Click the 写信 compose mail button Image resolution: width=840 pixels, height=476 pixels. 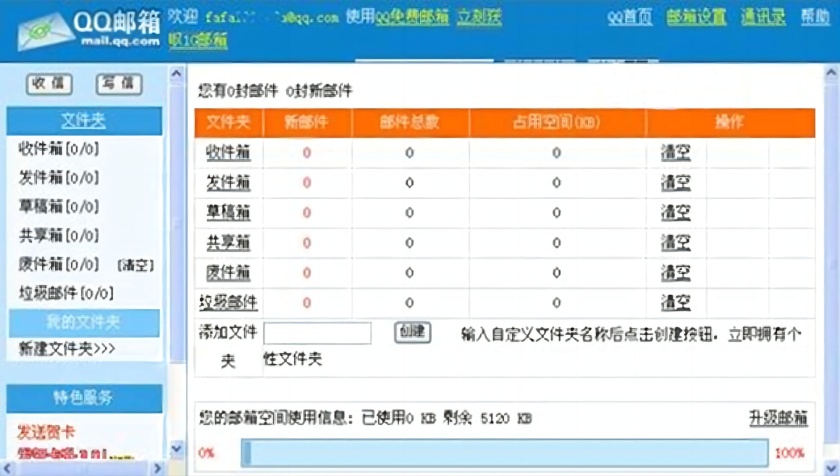119,84
